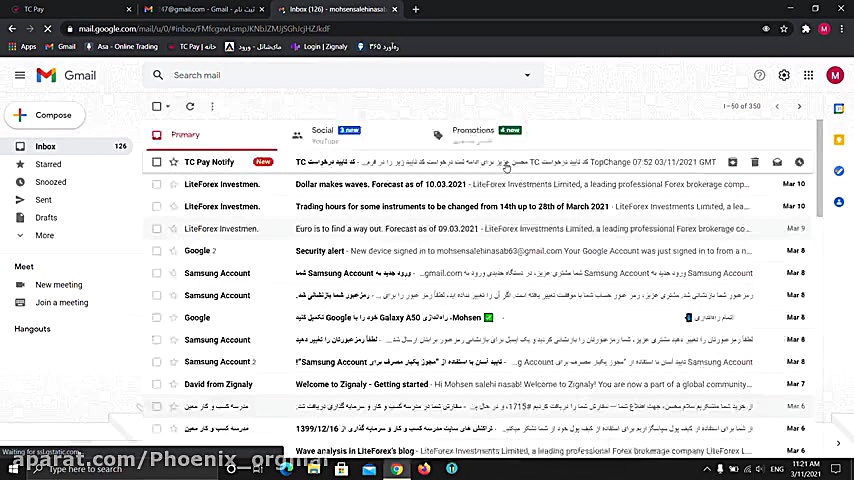This screenshot has height=480, width=854.
Task: Open the More options three-dot menu
Action: (212, 106)
